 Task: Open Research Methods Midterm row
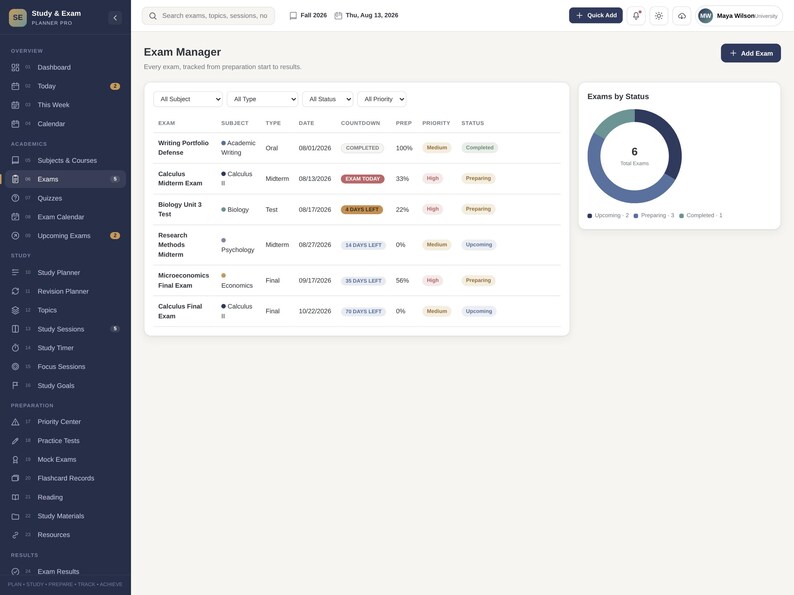[357, 245]
